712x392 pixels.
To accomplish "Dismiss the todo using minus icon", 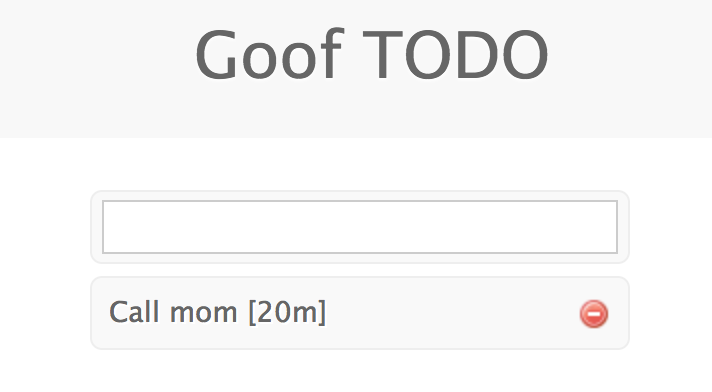I will pos(593,313).
